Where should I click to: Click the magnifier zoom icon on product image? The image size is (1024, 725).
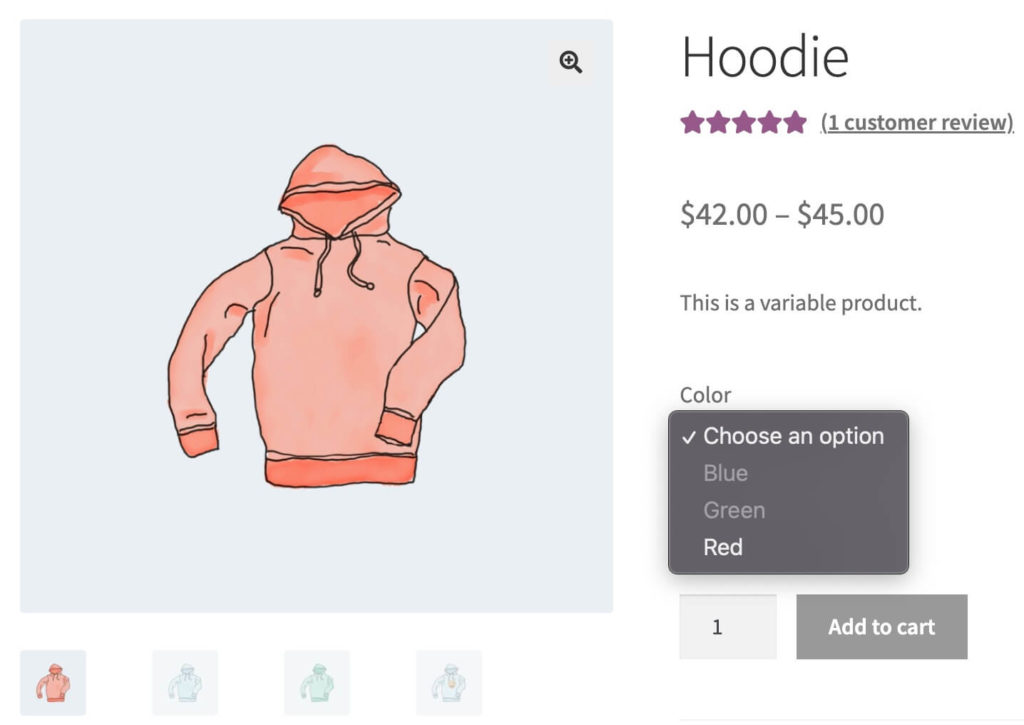570,62
